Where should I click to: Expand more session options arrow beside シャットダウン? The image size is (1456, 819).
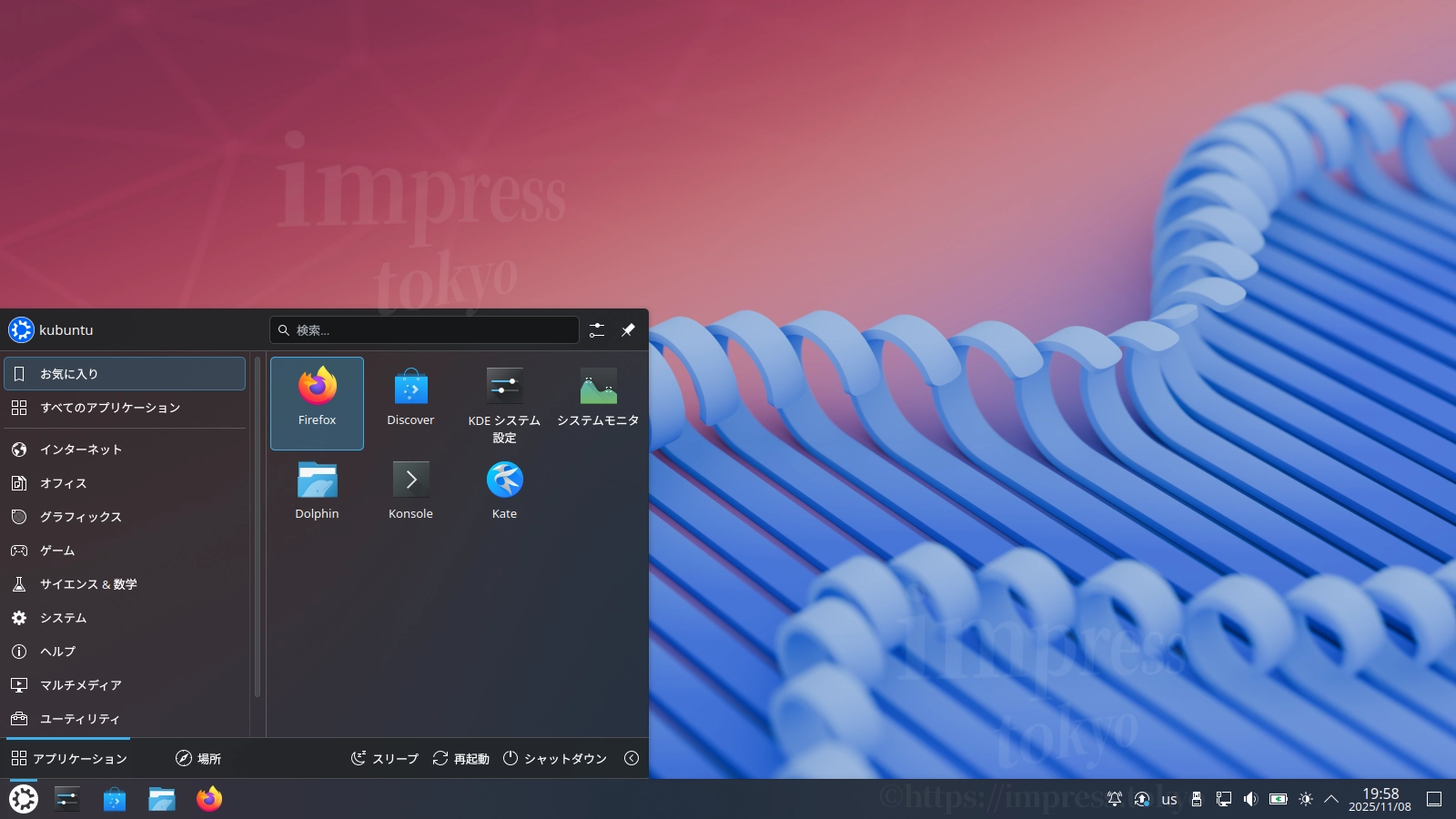pyautogui.click(x=632, y=758)
